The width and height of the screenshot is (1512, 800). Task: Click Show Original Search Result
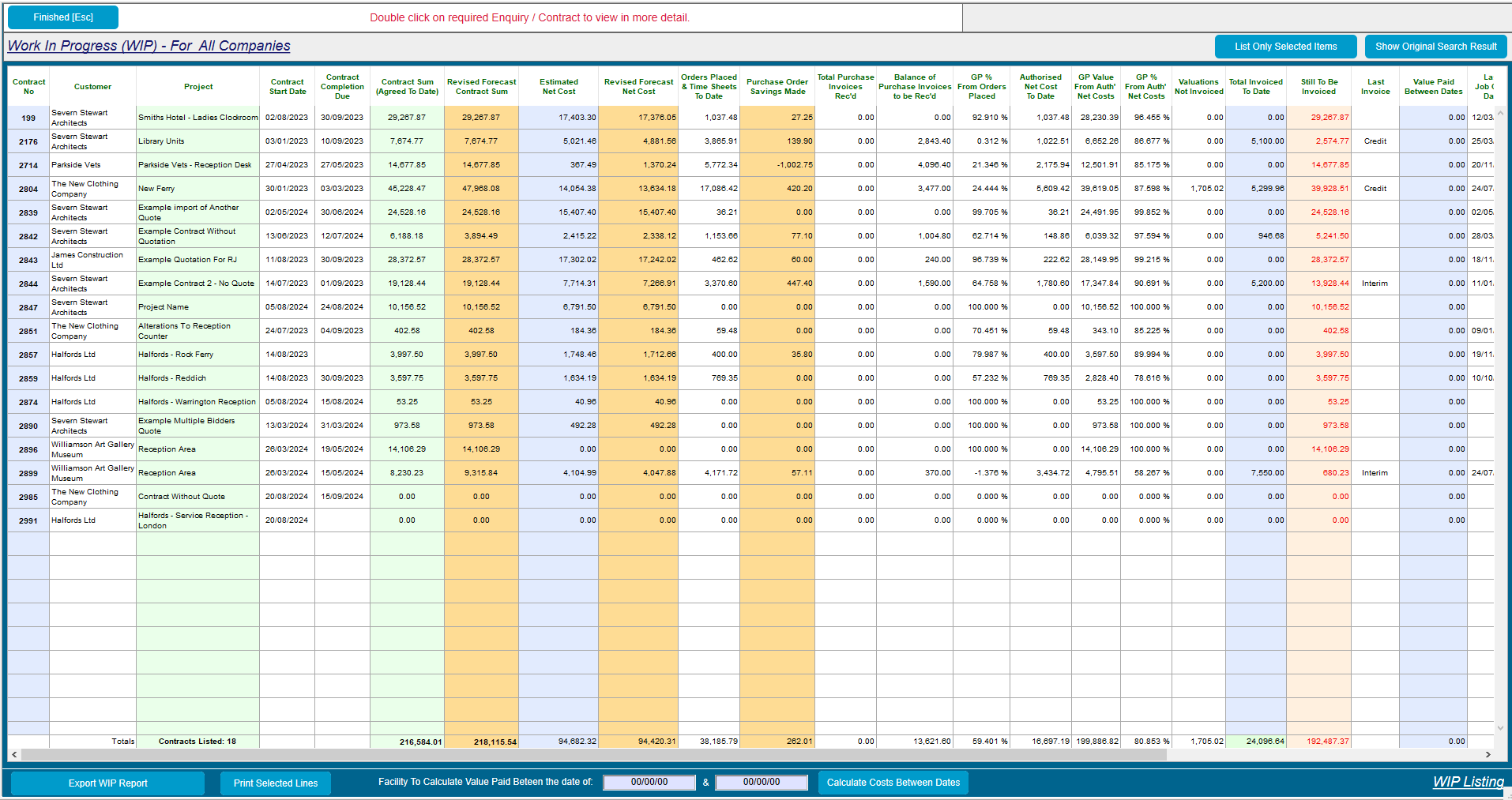coord(1435,47)
